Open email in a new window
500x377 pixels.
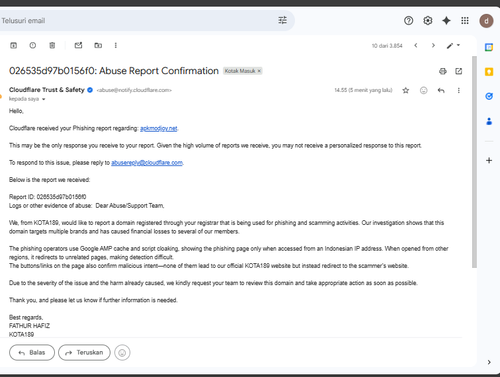[x=459, y=71]
